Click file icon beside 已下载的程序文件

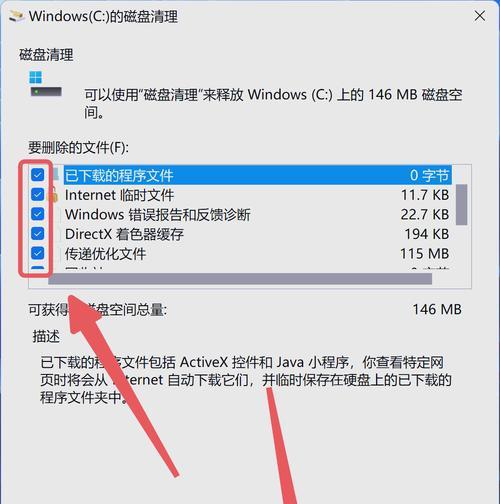(x=56, y=173)
